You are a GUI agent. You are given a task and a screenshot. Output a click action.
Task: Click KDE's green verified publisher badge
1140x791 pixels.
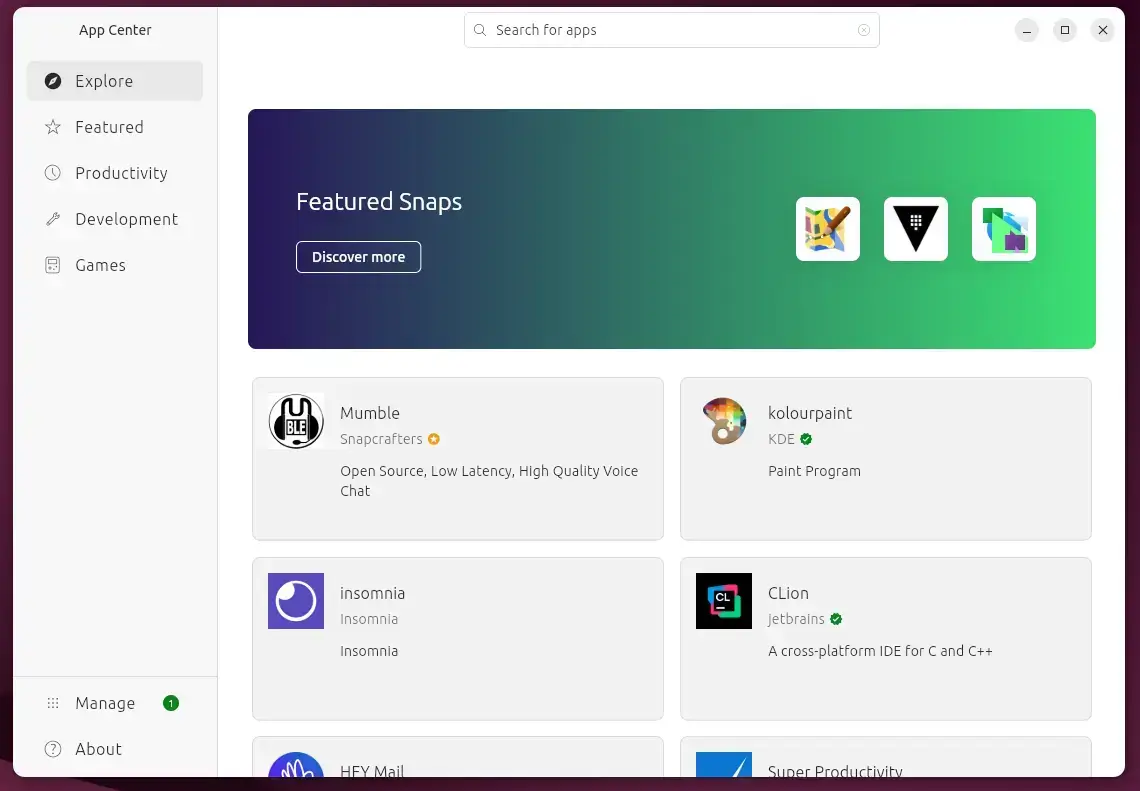click(806, 439)
